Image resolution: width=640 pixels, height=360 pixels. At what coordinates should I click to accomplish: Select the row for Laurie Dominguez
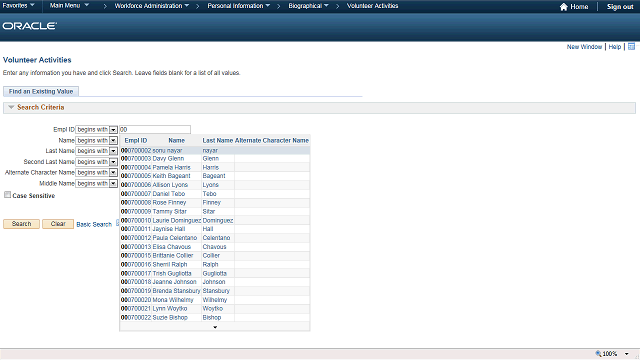point(215,220)
